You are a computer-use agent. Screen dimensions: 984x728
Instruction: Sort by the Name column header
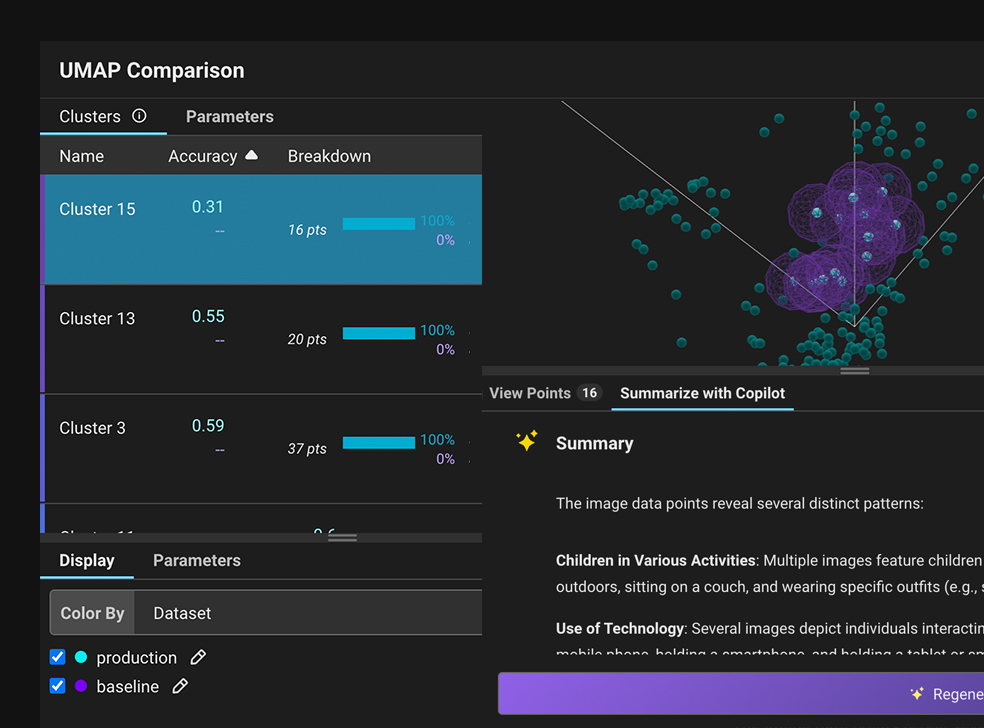pos(81,156)
